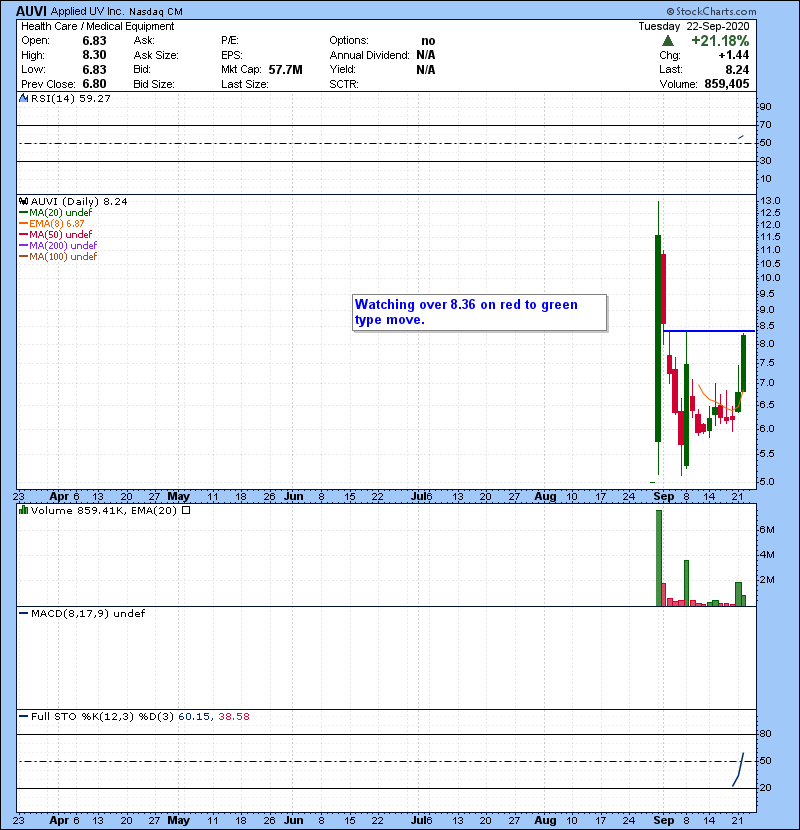Click the 8.5 price axis label
Image resolution: width=800 pixels, height=830 pixels.
click(767, 326)
